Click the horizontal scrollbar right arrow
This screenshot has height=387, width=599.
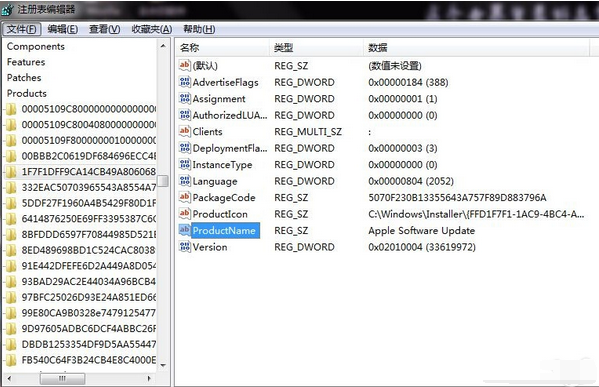(149, 378)
